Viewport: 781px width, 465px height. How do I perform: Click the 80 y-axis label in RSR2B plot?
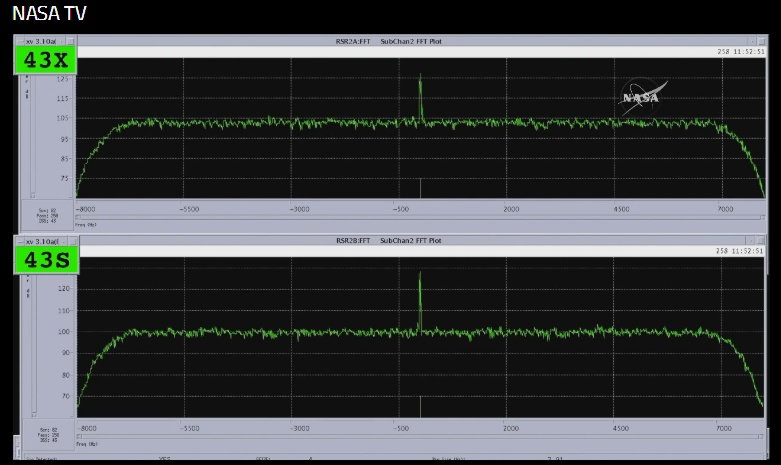(x=66, y=375)
